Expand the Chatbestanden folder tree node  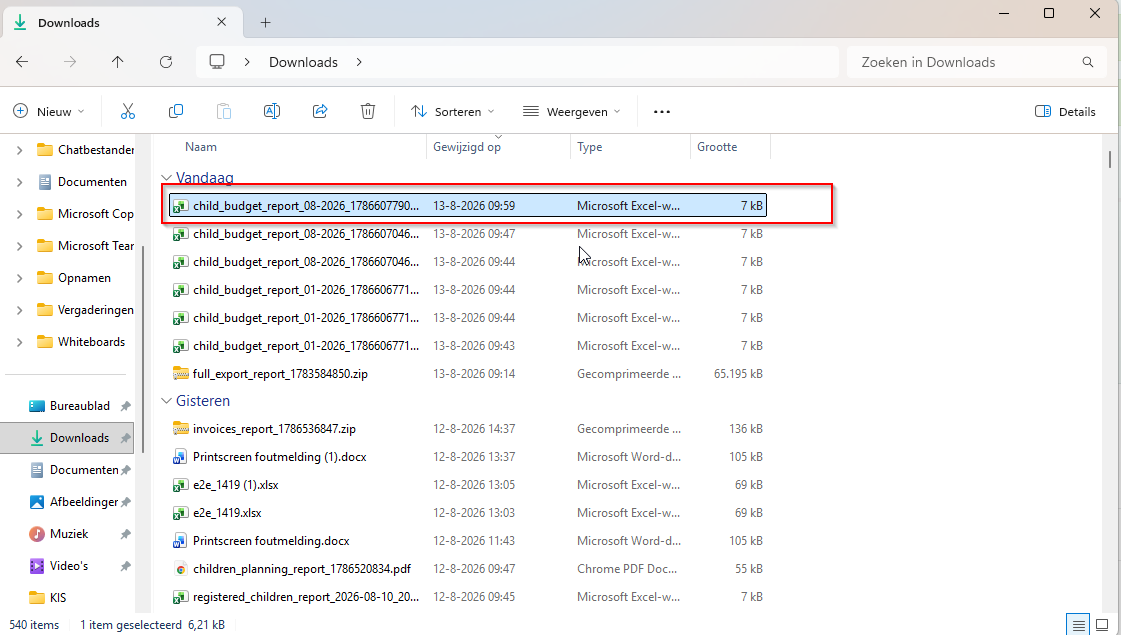point(19,150)
